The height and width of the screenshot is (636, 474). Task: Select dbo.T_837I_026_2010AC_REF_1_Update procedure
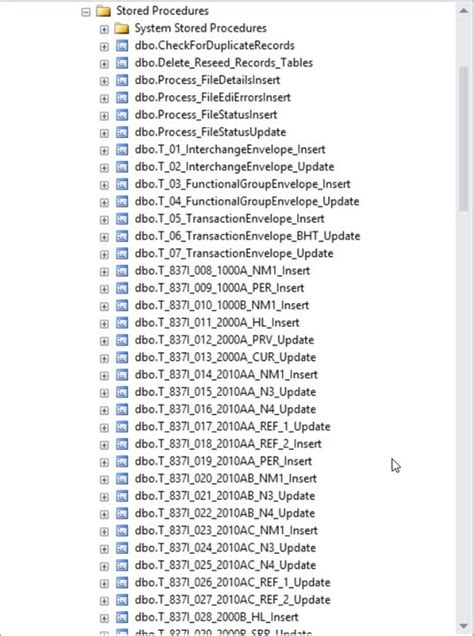pyautogui.click(x=233, y=583)
